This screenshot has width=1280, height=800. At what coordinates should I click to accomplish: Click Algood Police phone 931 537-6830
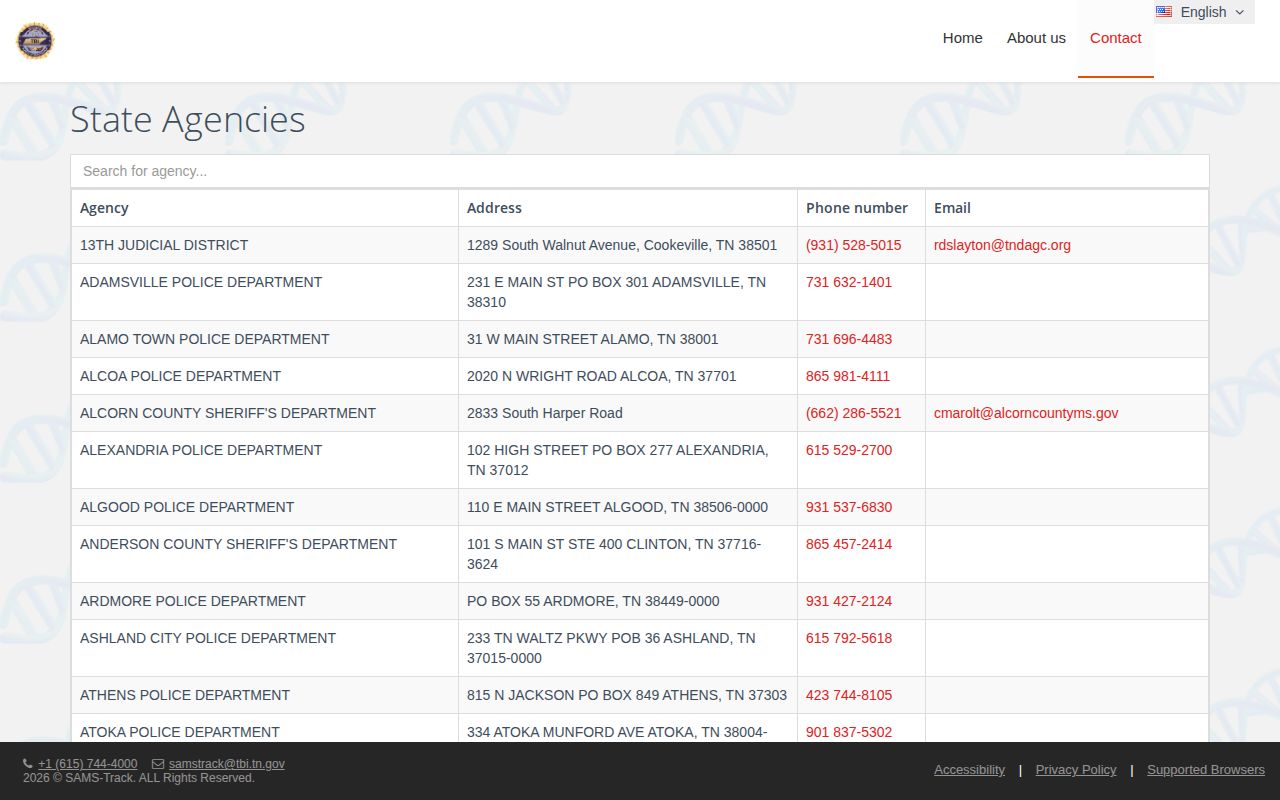click(849, 507)
